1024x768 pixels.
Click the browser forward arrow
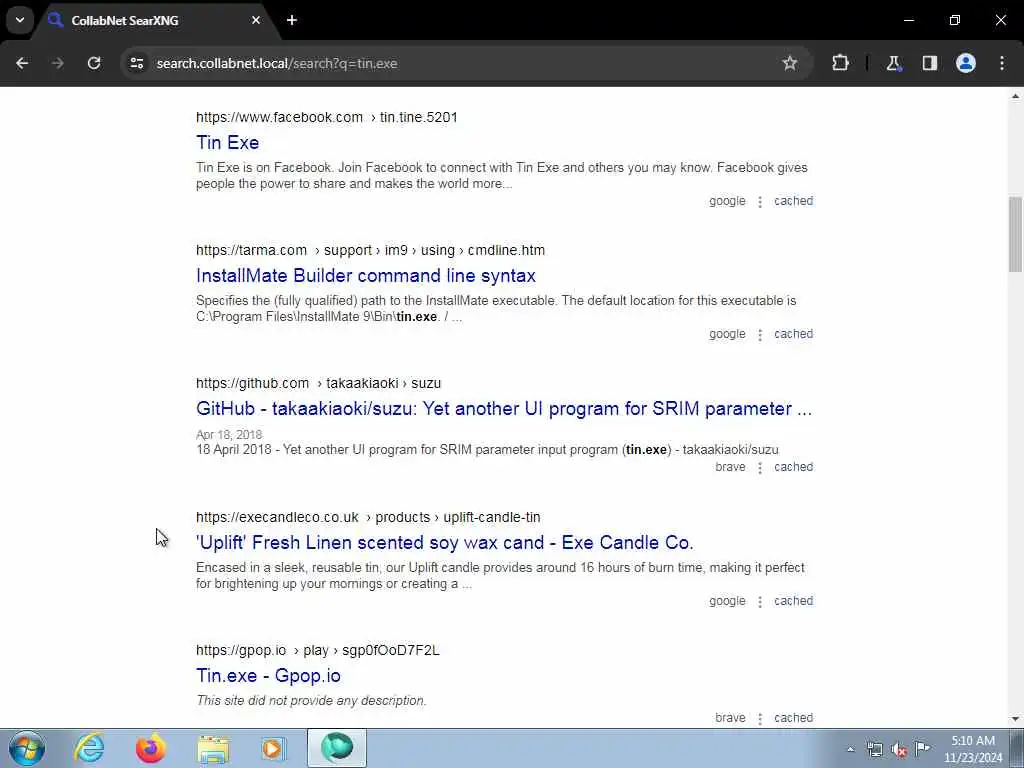point(58,63)
